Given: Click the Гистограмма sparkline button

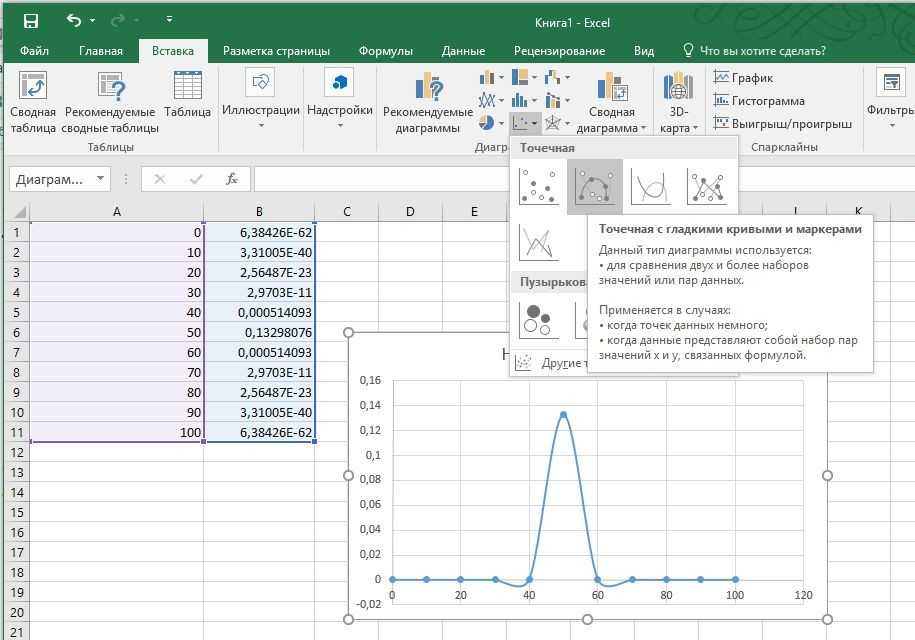Looking at the screenshot, I should (758, 101).
